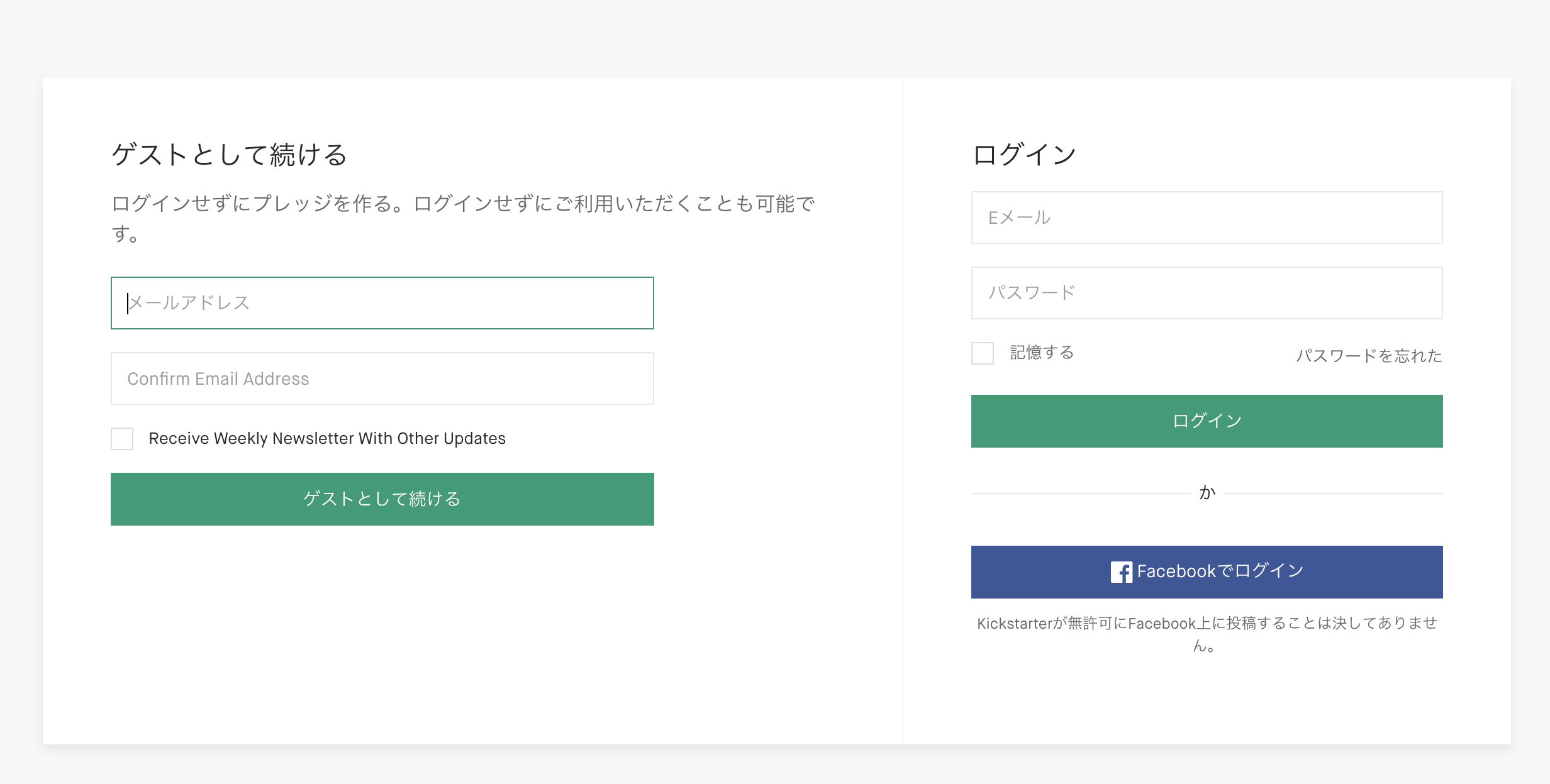Click the ゲストとして続ける green button
This screenshot has width=1550, height=784.
(x=382, y=499)
